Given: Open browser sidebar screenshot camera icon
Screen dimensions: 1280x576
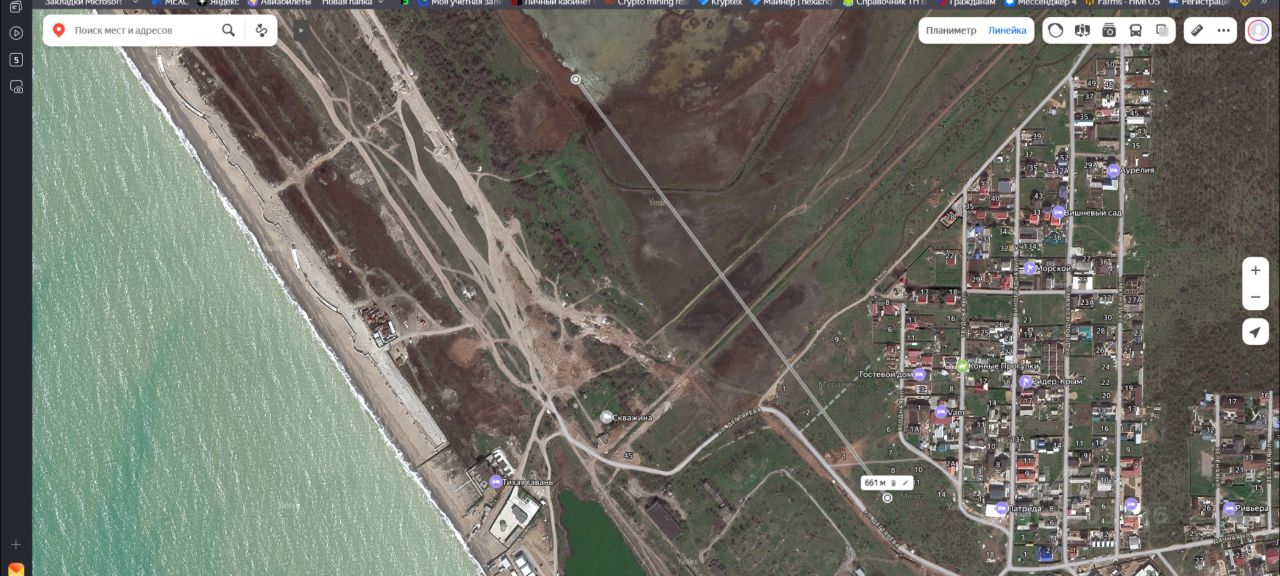Looking at the screenshot, I should pos(16,87).
